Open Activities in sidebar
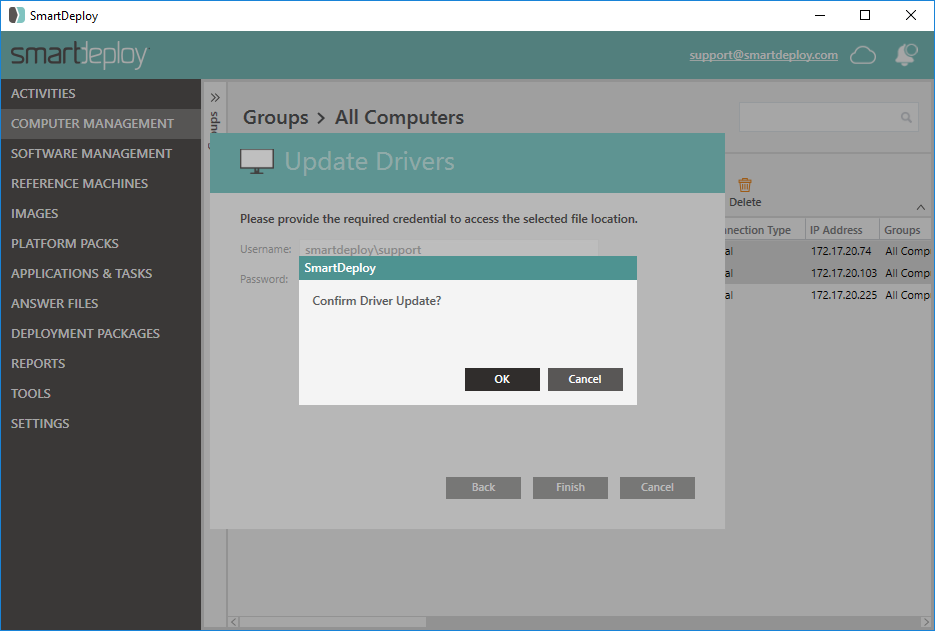The height and width of the screenshot is (631, 935). pos(101,94)
